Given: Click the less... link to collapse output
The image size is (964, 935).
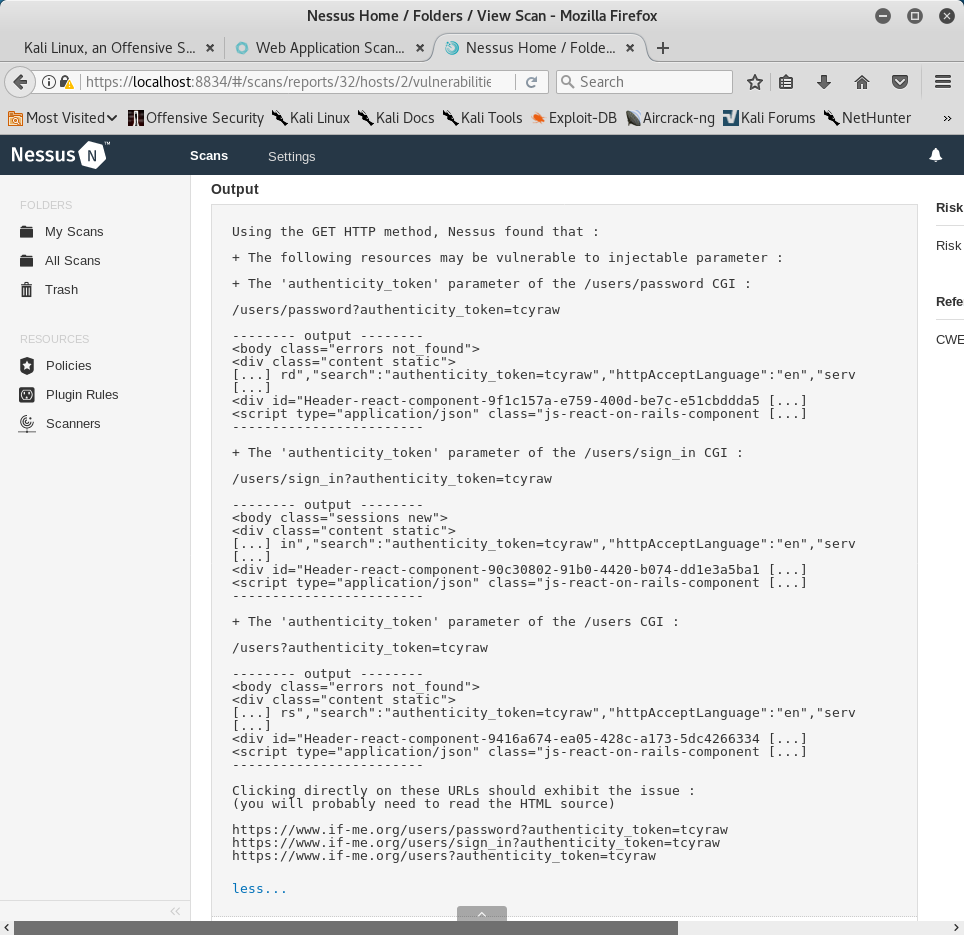Looking at the screenshot, I should click(x=259, y=888).
